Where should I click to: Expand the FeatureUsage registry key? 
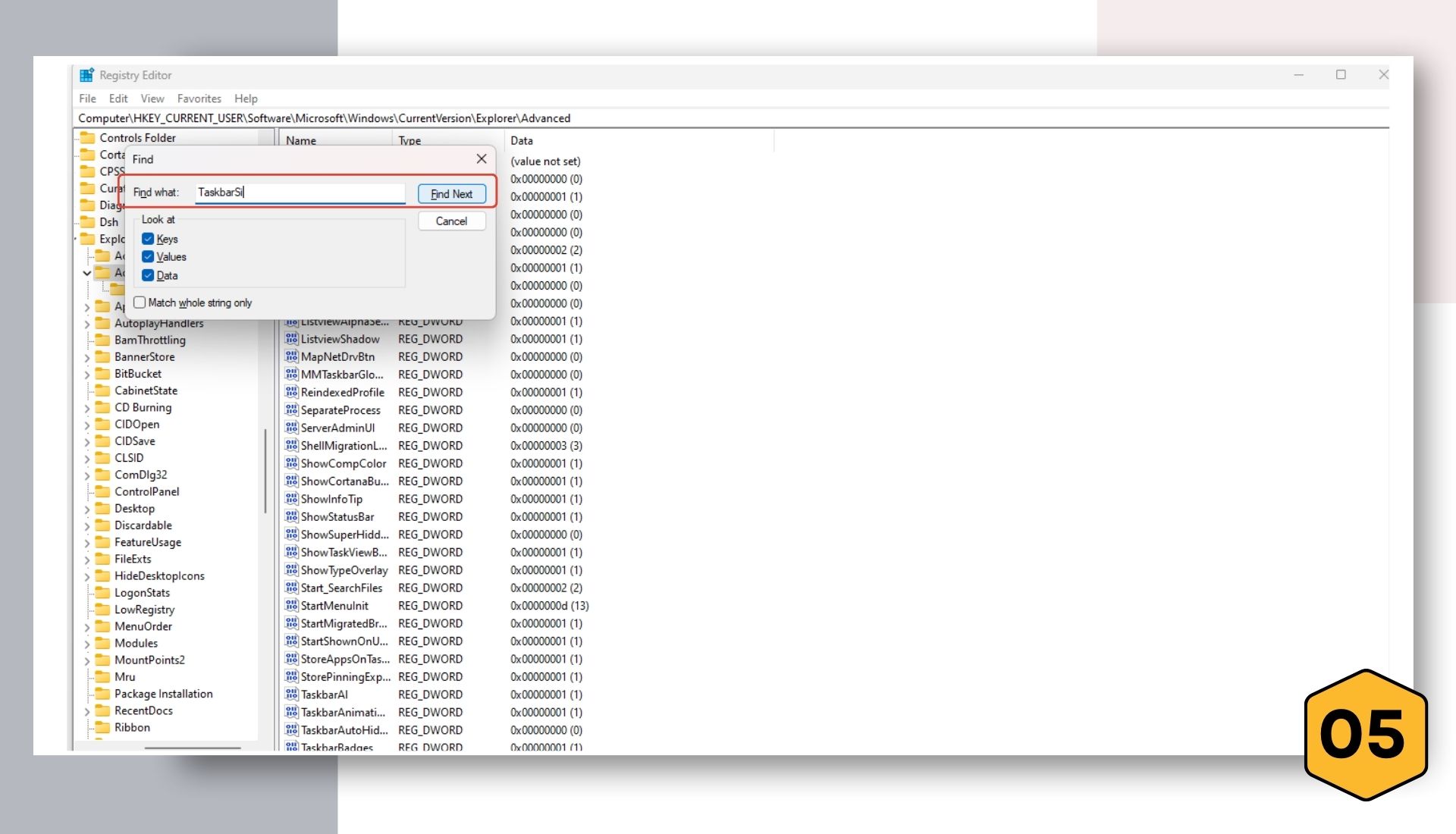87,543
